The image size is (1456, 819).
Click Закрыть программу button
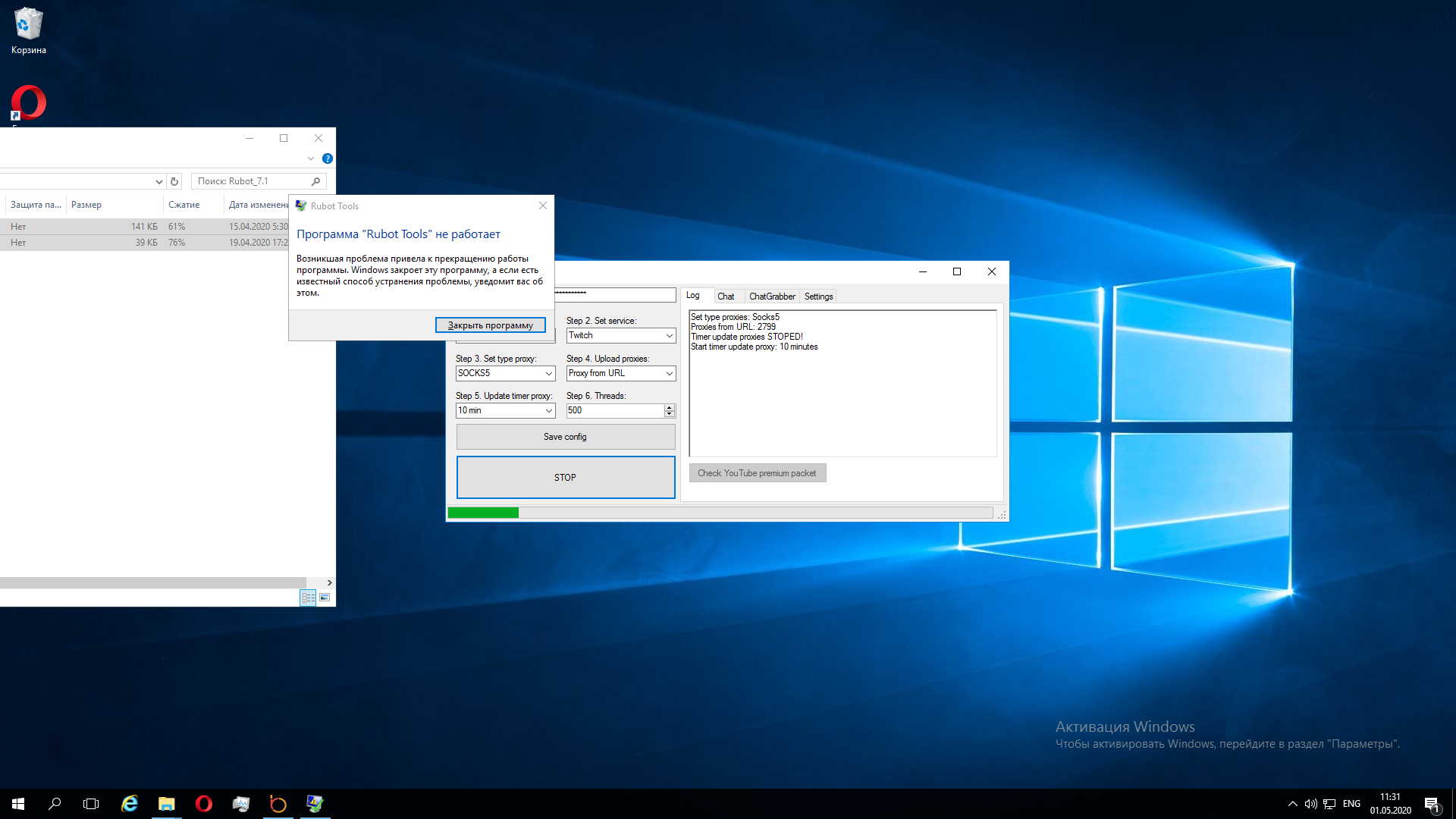[x=490, y=325]
